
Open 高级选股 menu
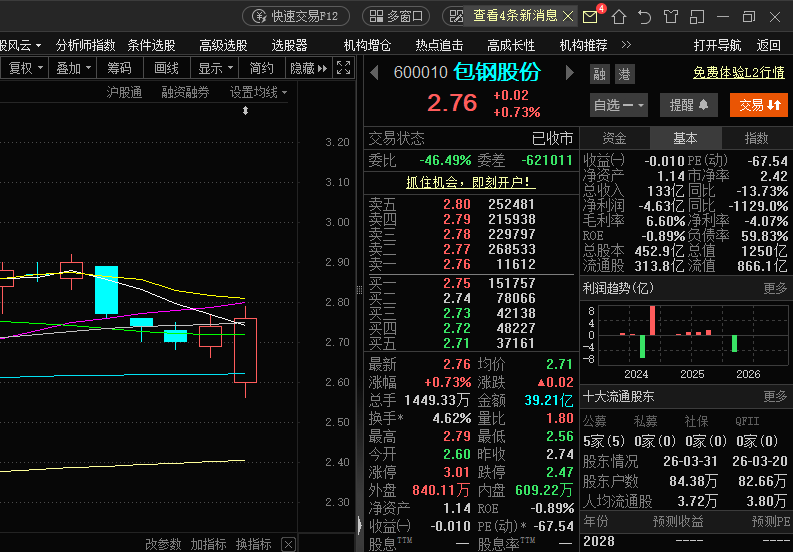pyautogui.click(x=223, y=46)
